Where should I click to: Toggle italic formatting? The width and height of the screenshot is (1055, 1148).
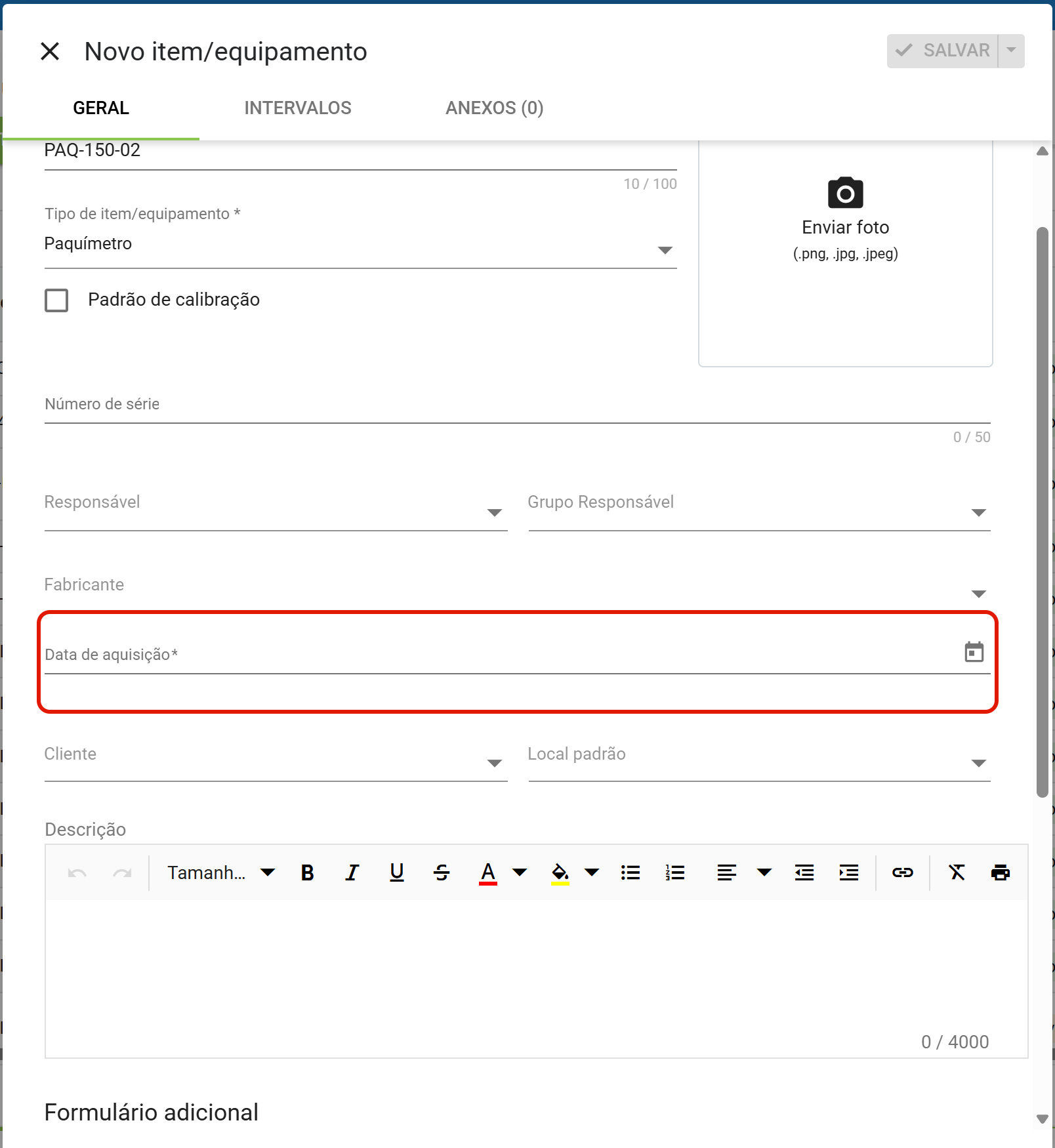click(x=352, y=872)
